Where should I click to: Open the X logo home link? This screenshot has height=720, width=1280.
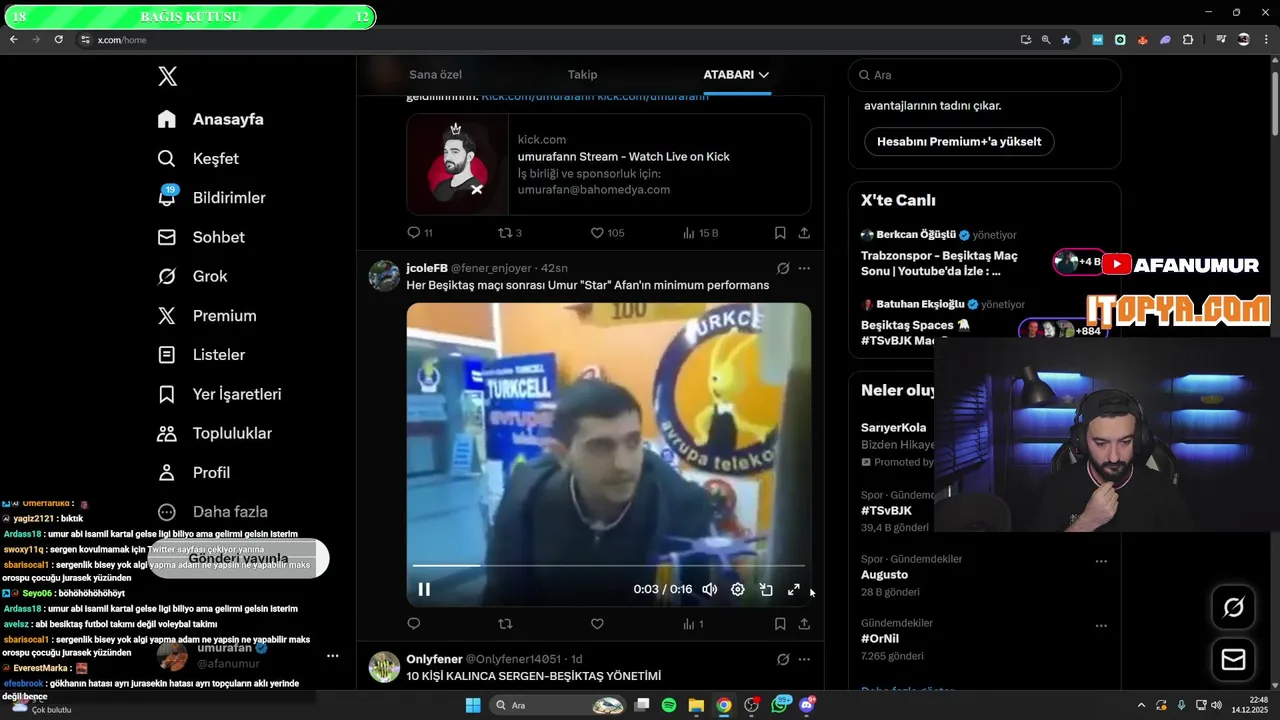[x=168, y=76]
